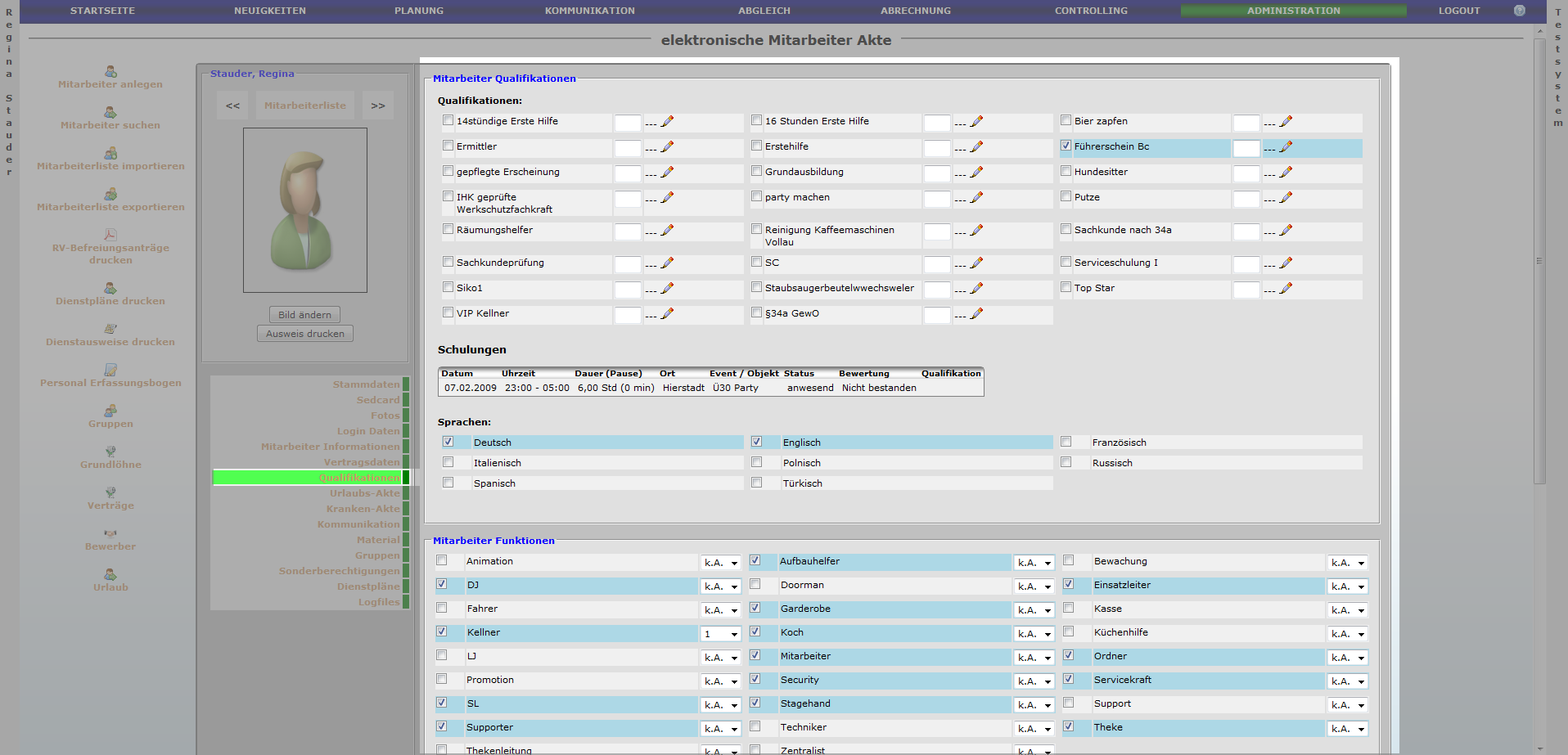Click pencil icon for Grundausbildung
Viewport: 1568px width, 755px height.
pyautogui.click(x=976, y=172)
